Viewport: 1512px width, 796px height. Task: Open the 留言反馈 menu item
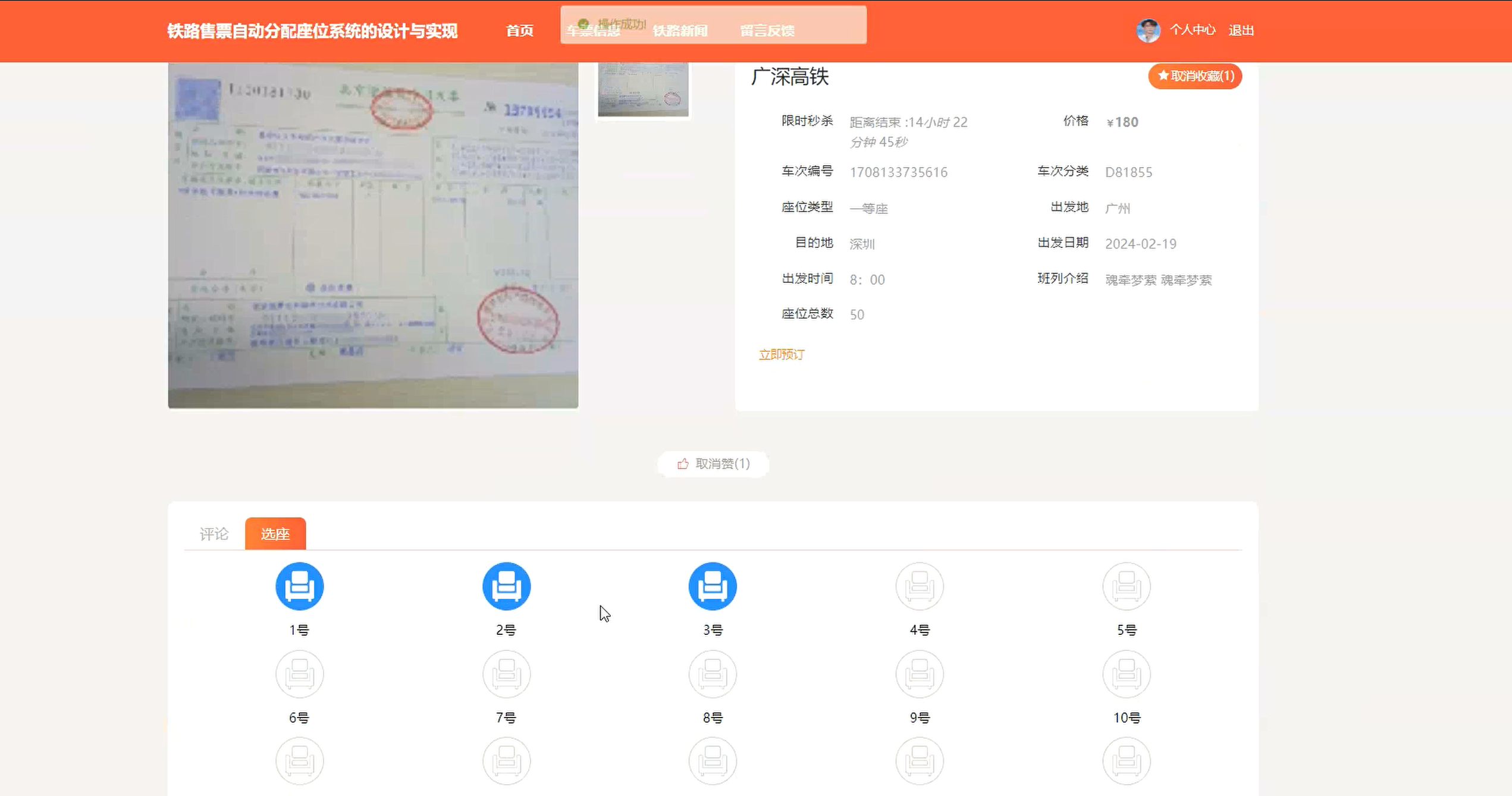pos(767,30)
